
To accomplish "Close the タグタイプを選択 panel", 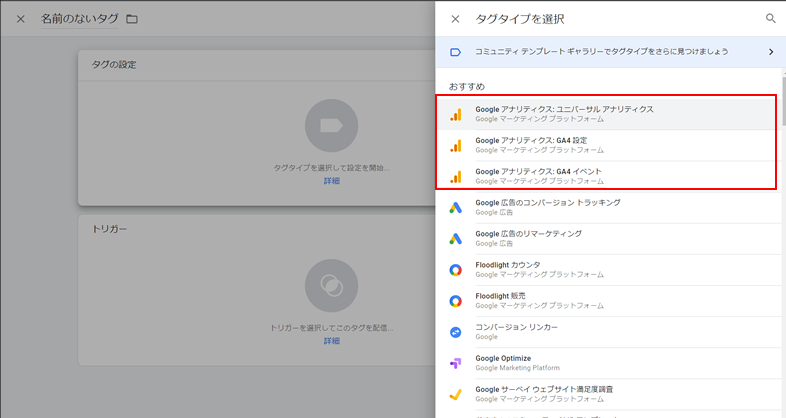I will [x=455, y=19].
